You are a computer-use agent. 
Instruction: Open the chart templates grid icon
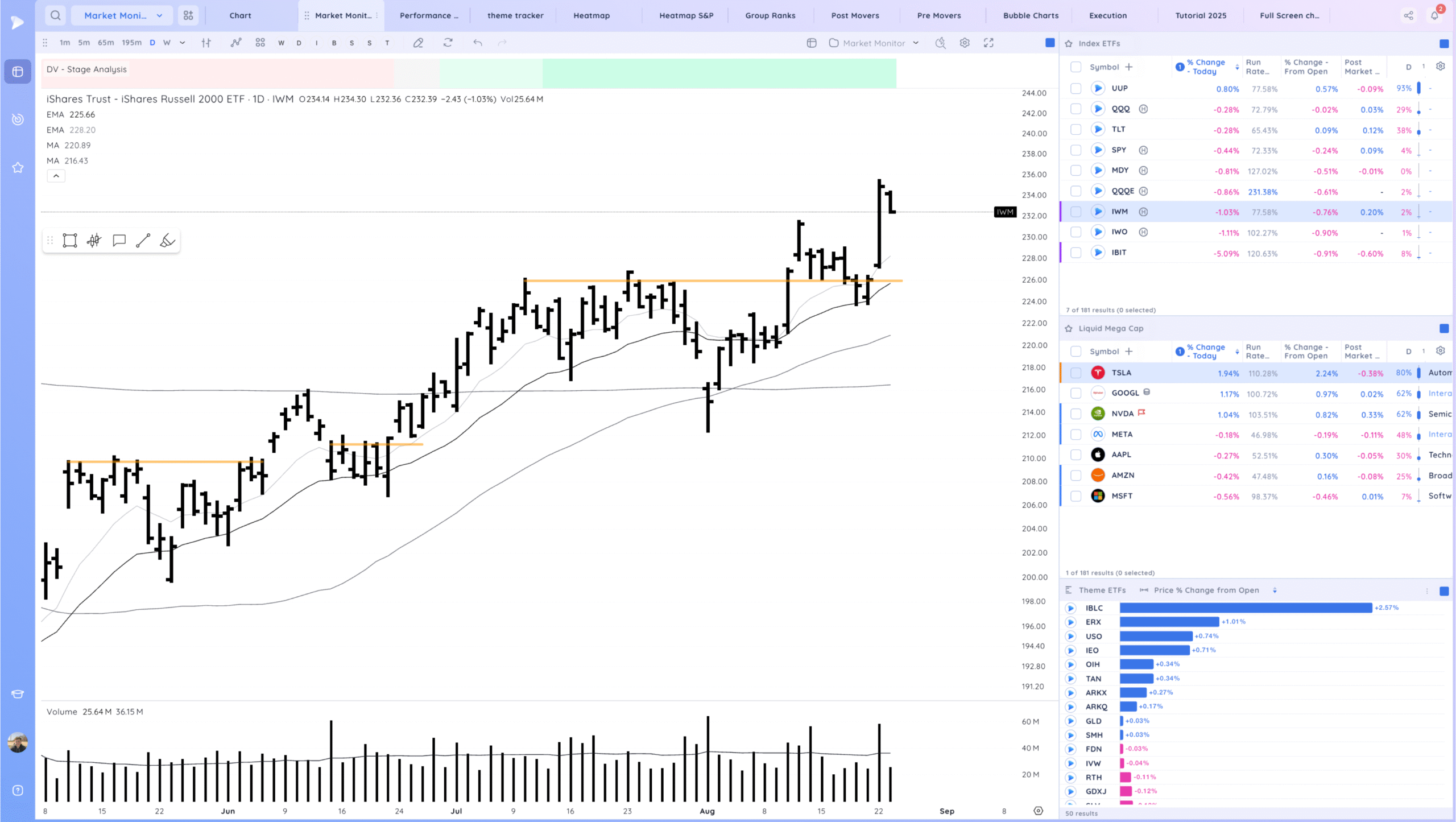260,43
